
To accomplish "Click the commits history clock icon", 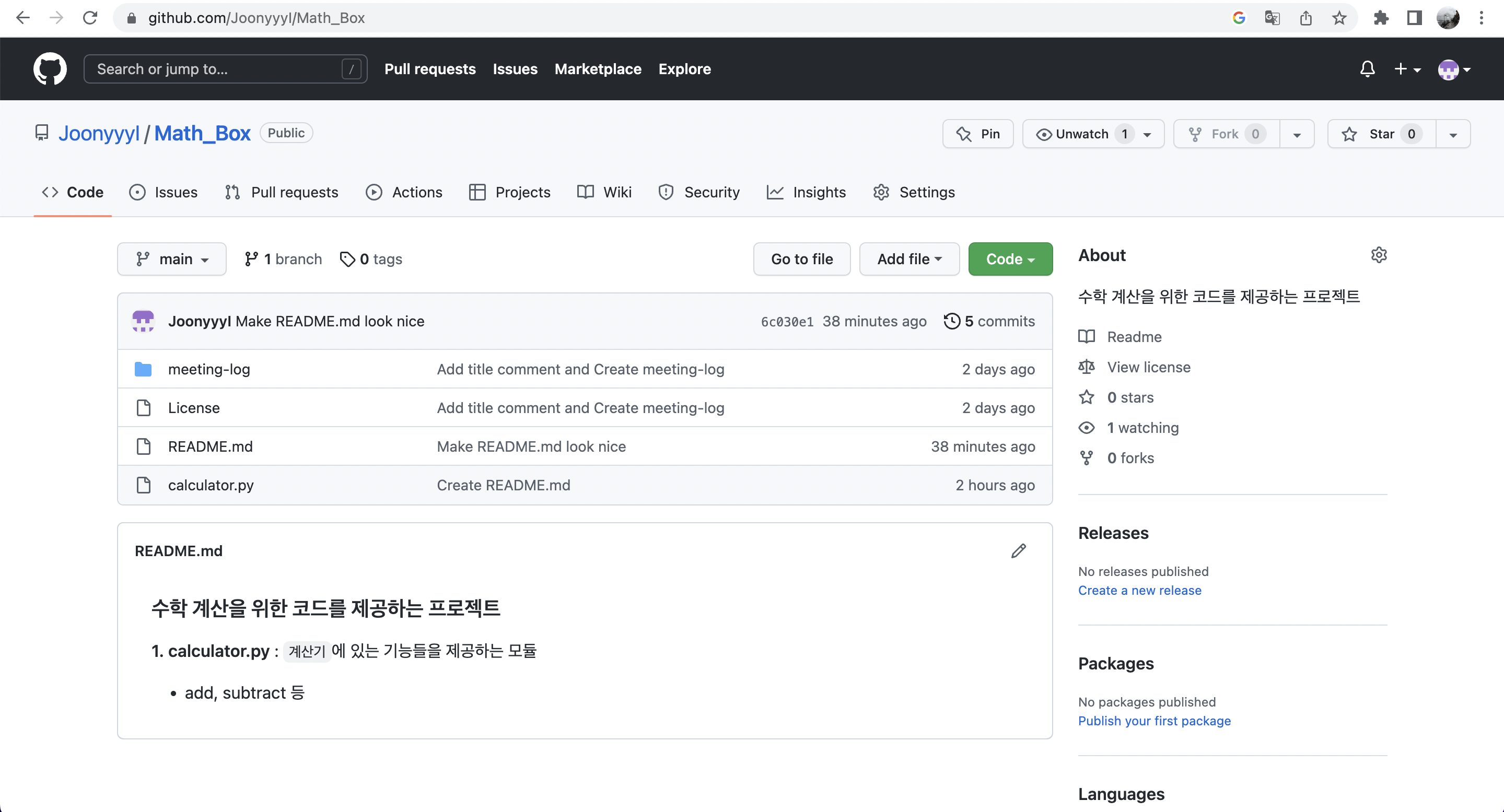I will pos(952,321).
